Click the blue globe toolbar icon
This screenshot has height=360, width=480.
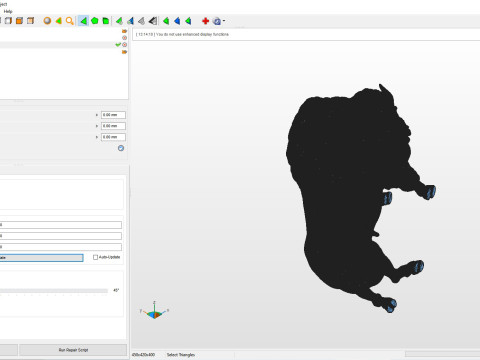tap(217, 21)
